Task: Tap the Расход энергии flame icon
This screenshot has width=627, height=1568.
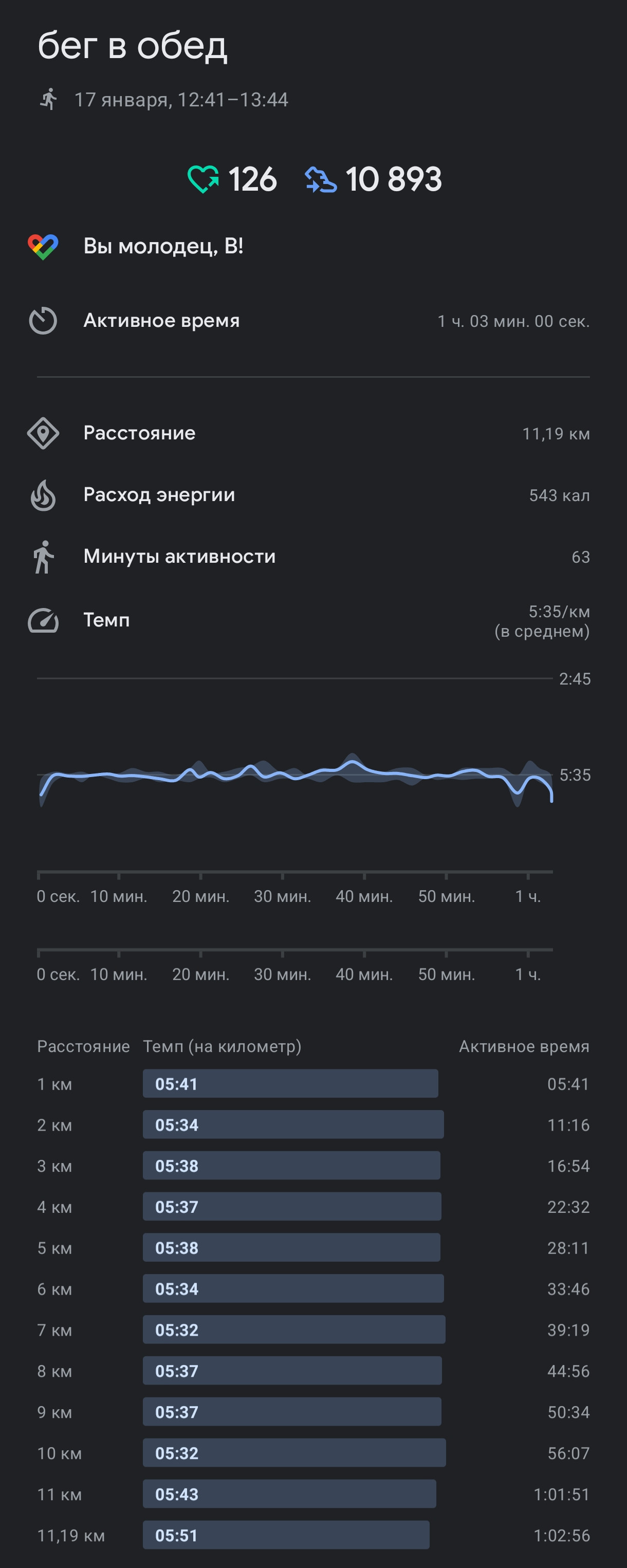Action: 43,495
